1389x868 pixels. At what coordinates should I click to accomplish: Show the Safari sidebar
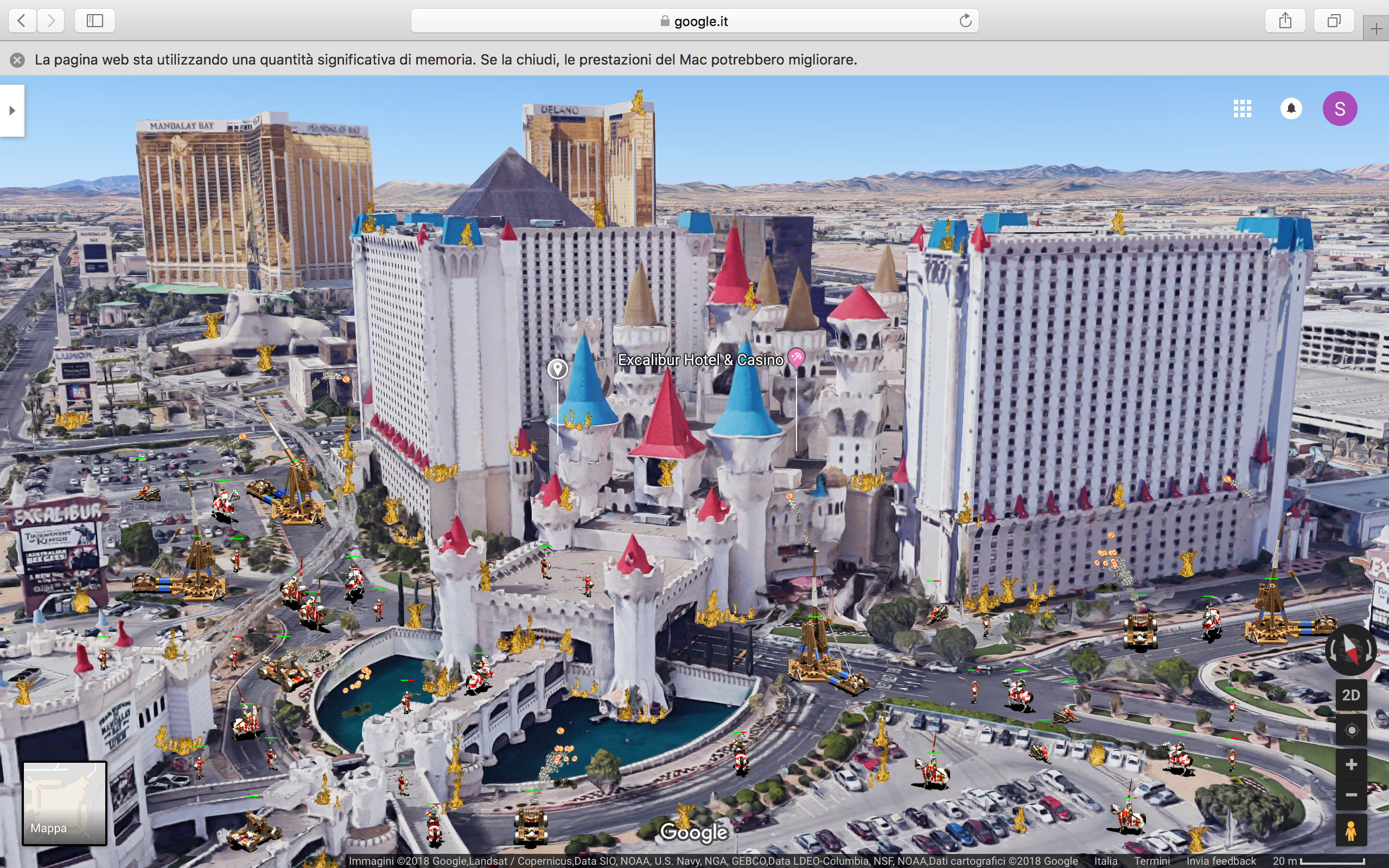tap(95, 21)
